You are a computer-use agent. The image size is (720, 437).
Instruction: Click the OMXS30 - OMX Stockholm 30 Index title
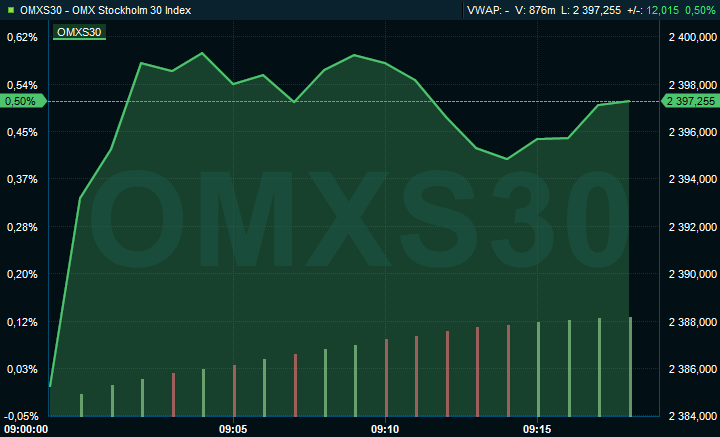(106, 10)
